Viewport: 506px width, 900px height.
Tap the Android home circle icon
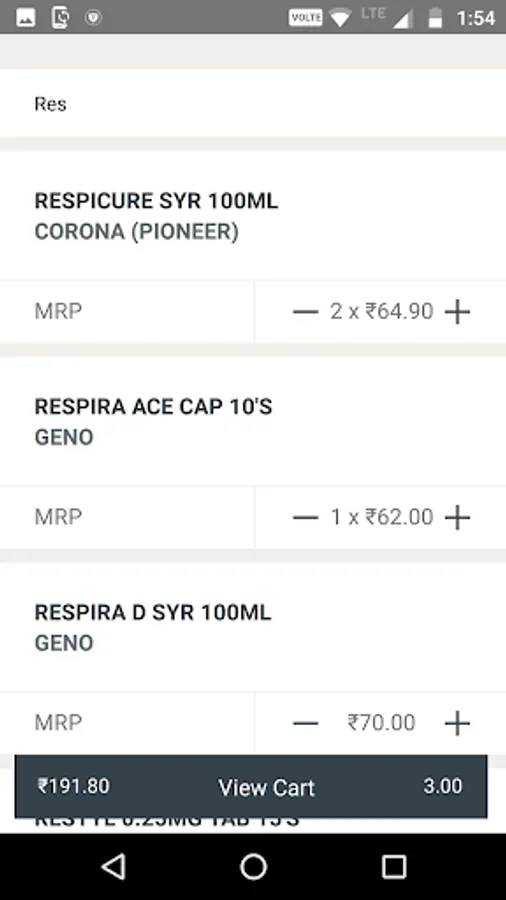[x=253, y=866]
